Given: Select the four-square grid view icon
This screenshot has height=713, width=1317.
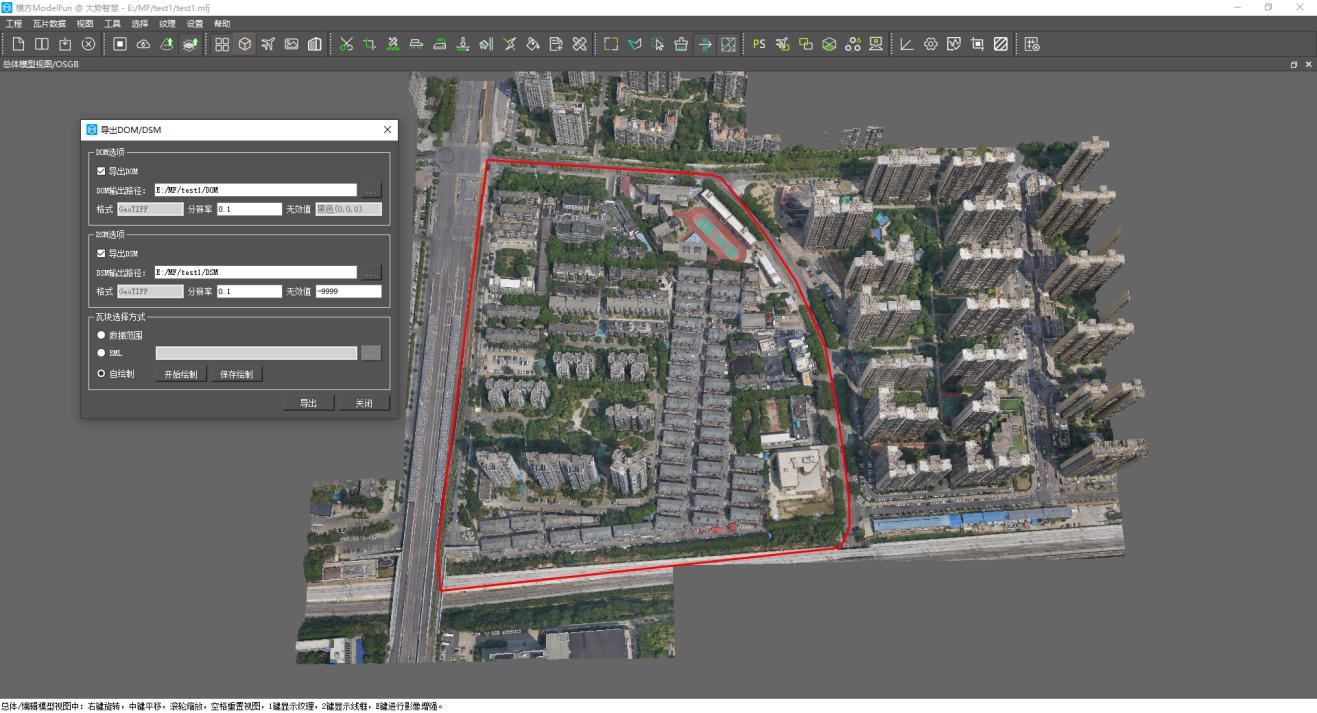Looking at the screenshot, I should click(222, 44).
